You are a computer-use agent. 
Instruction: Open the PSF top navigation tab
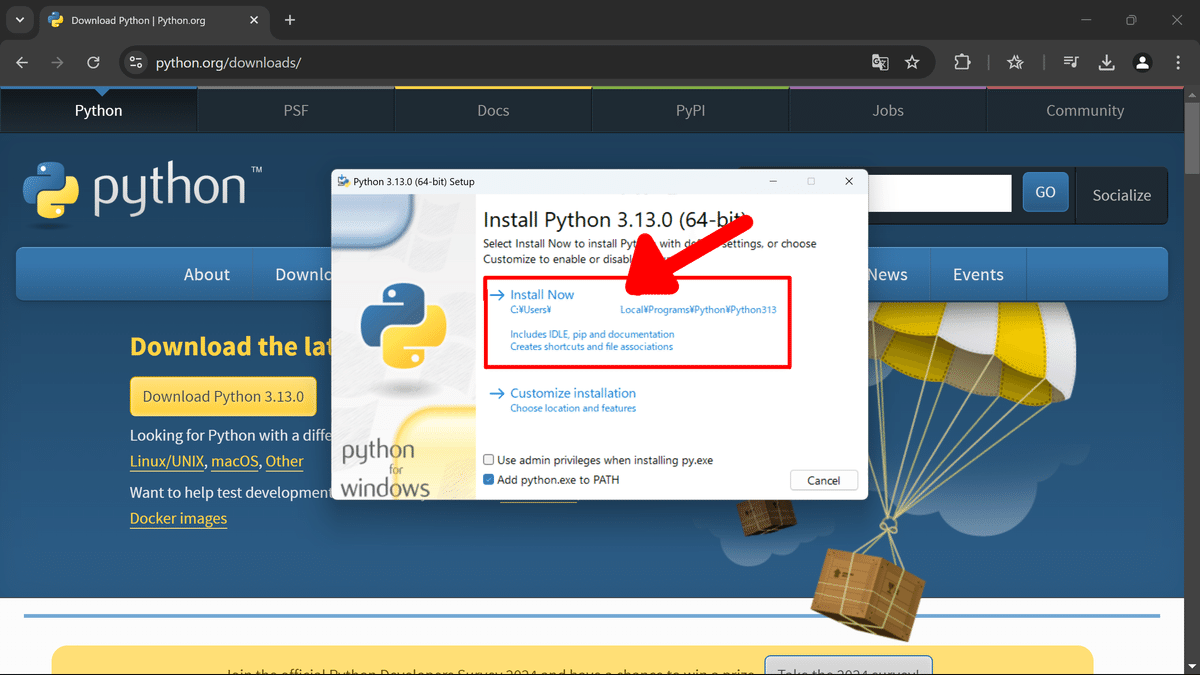point(296,110)
